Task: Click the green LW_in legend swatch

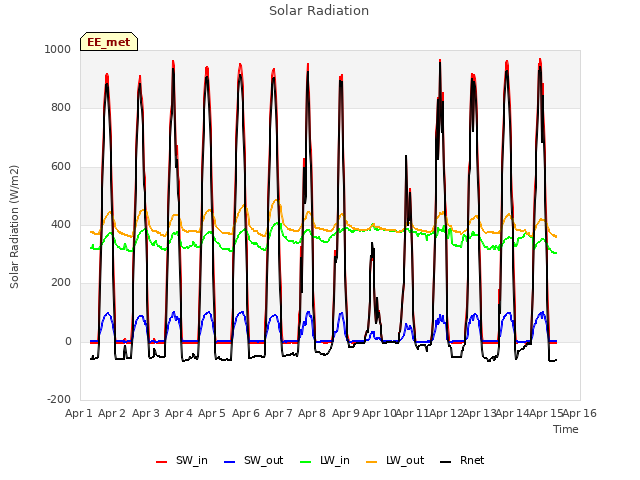Action: [306, 462]
